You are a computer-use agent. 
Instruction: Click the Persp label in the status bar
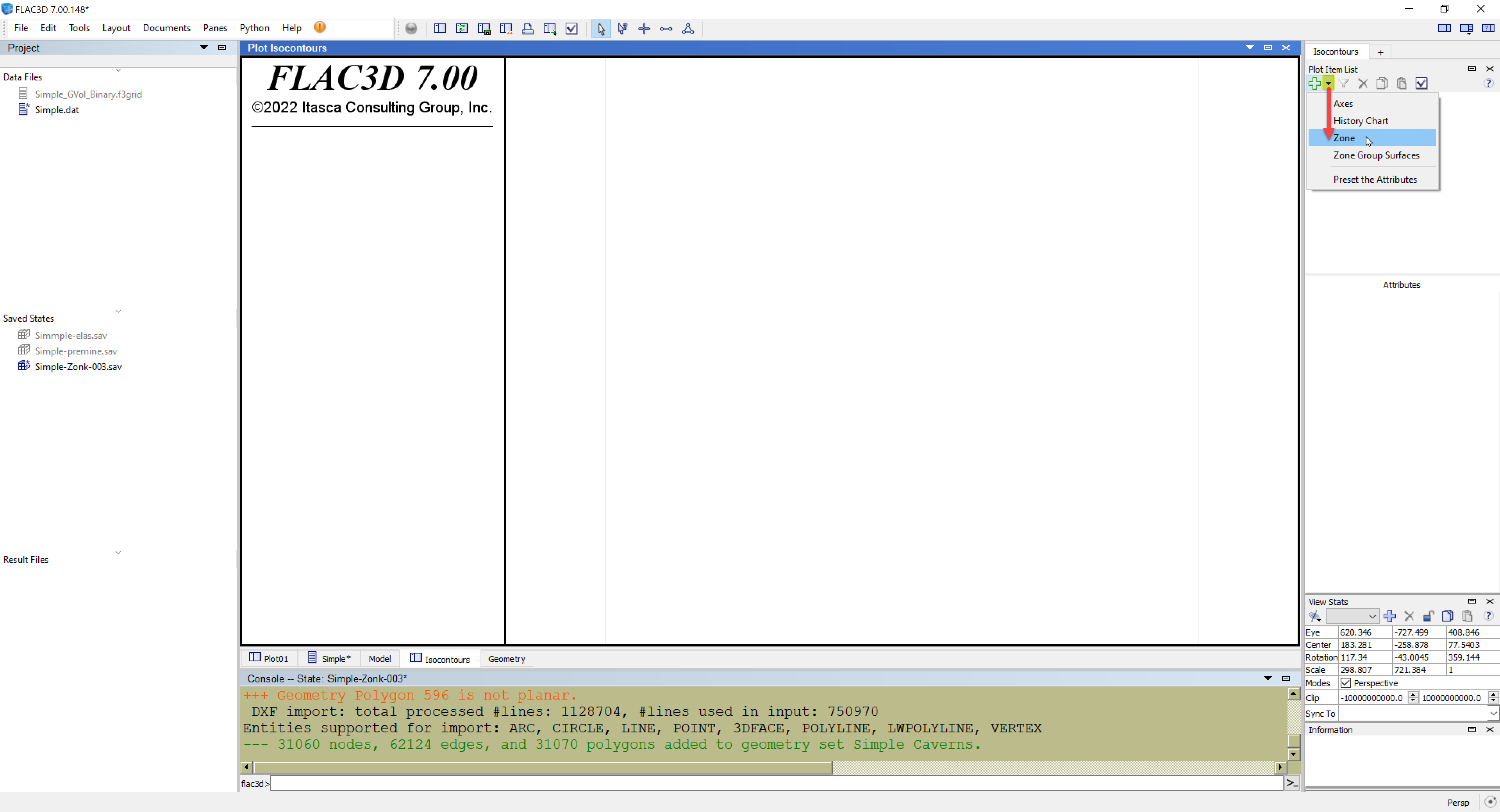point(1457,802)
